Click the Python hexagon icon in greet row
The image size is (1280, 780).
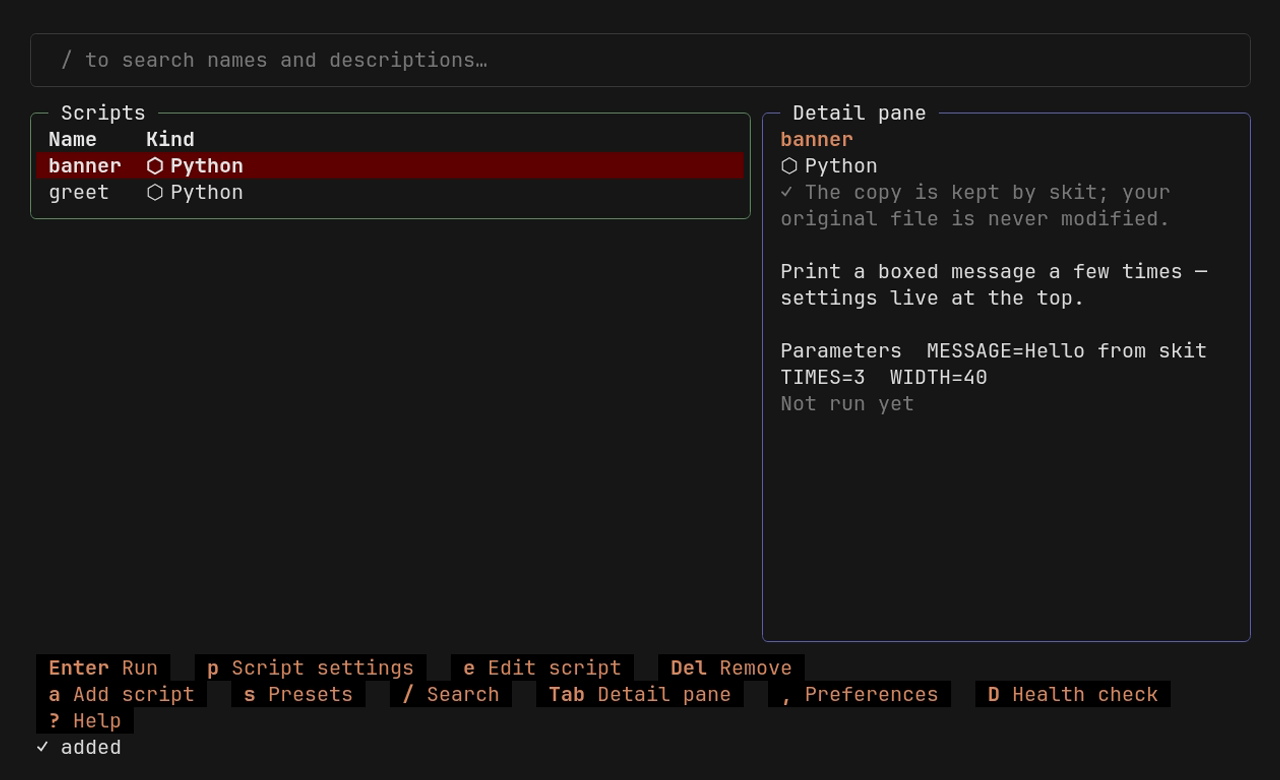pos(155,192)
